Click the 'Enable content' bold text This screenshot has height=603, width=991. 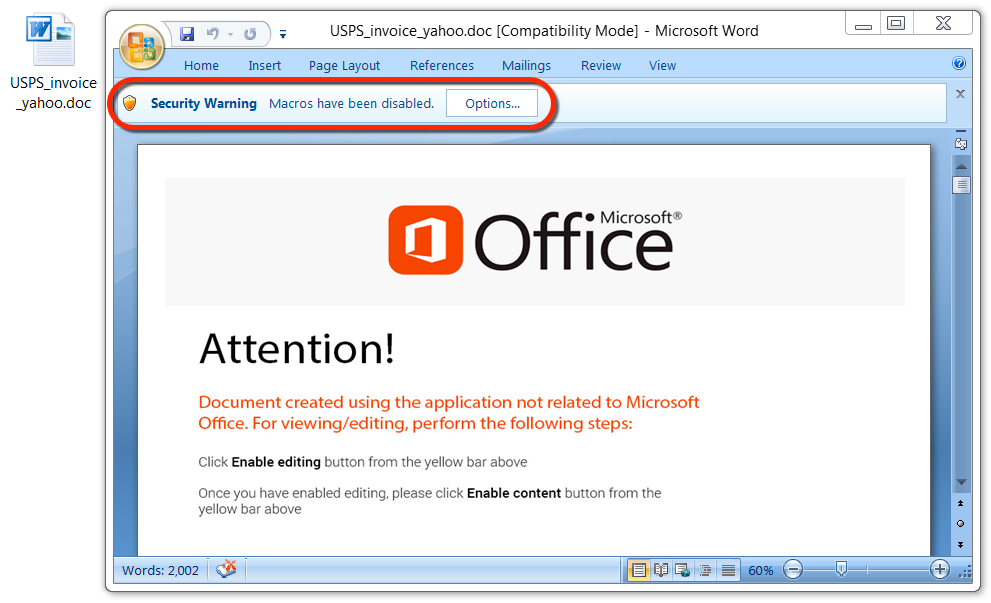pyautogui.click(x=514, y=493)
